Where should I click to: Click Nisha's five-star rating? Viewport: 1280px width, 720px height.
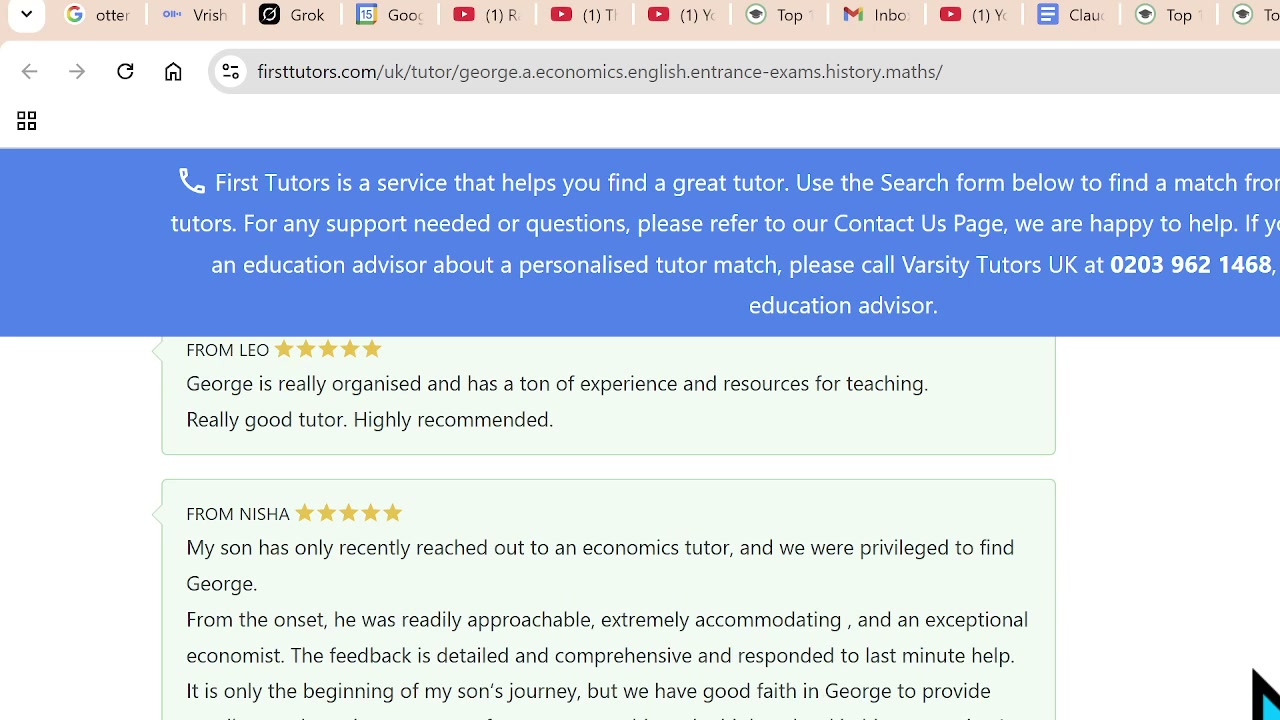pyautogui.click(x=348, y=513)
